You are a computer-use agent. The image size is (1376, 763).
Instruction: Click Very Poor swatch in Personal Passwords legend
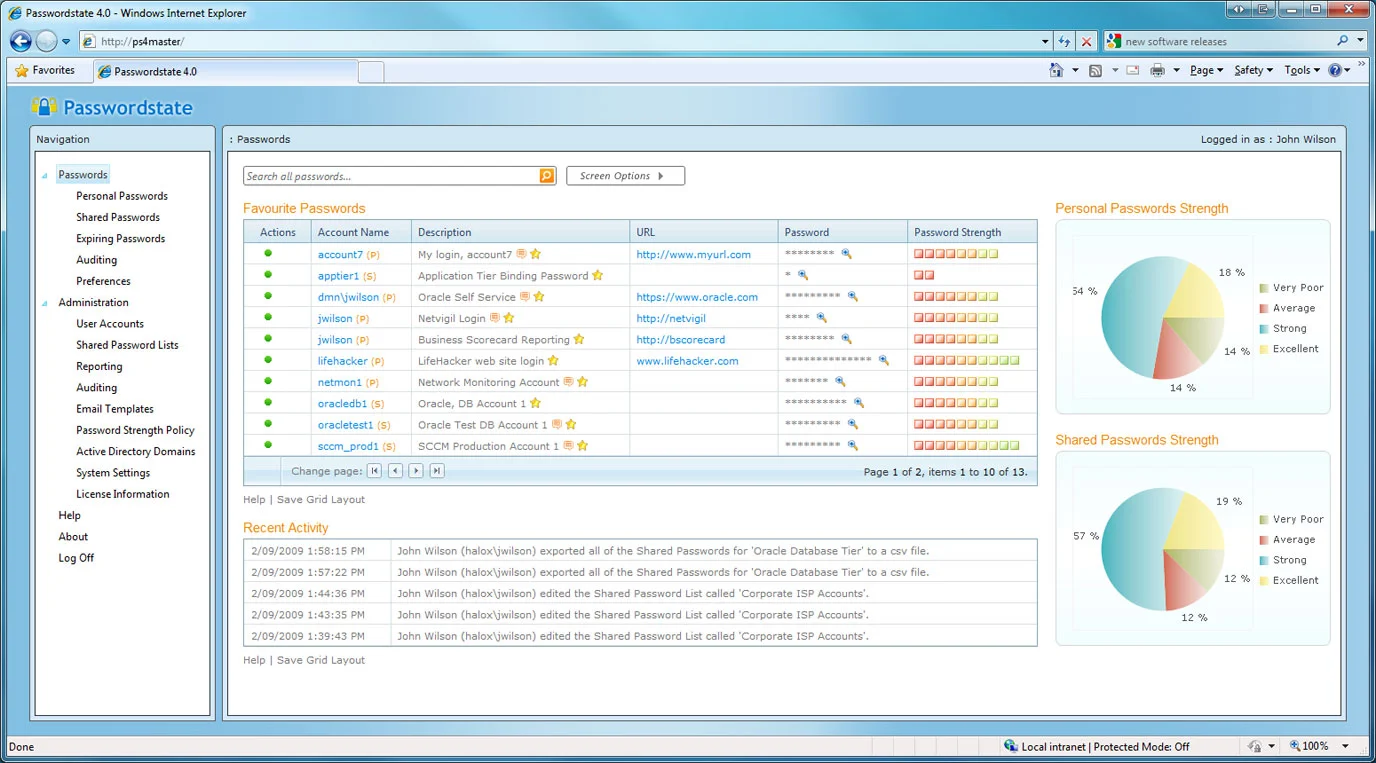[x=1264, y=288]
